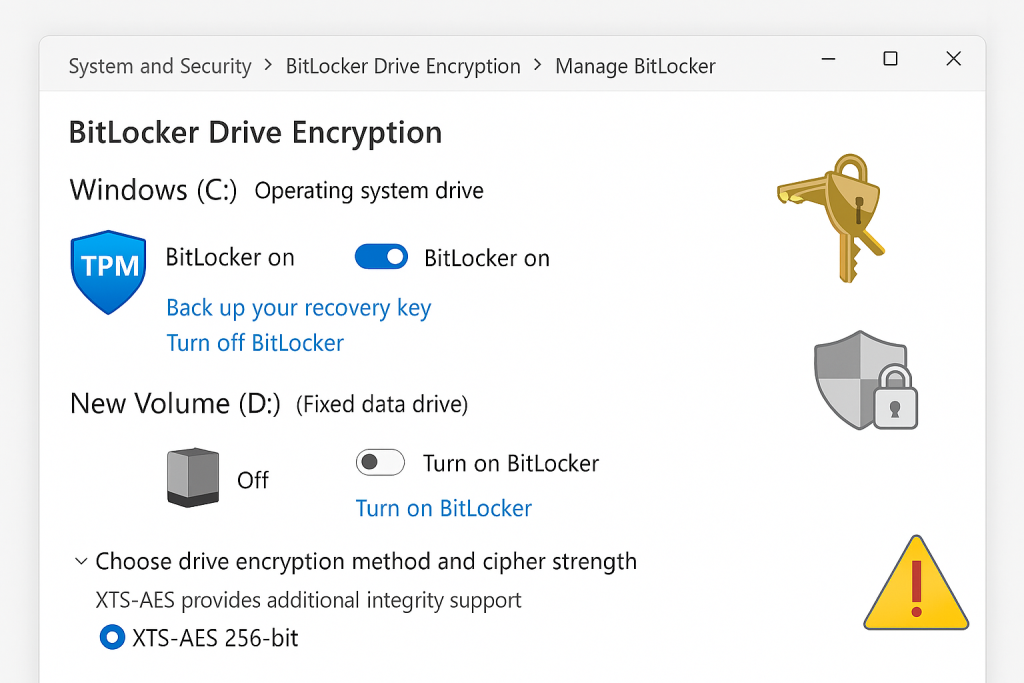Open the System and Security breadcrumb
Viewport: 1024px width, 683px height.
pyautogui.click(x=159, y=66)
